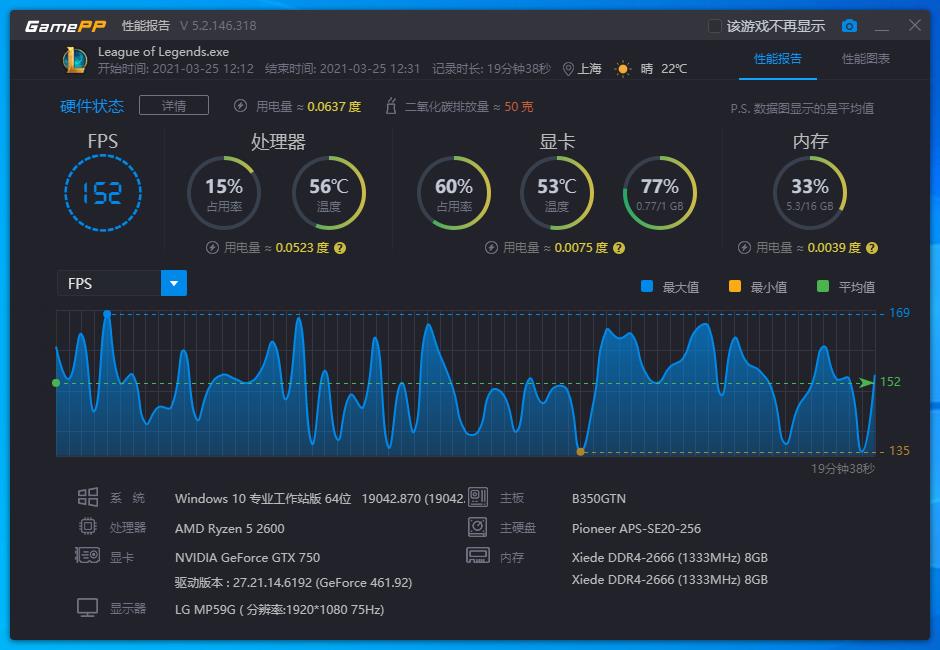
Task: Click the 内存 memory icon
Action: click(477, 557)
